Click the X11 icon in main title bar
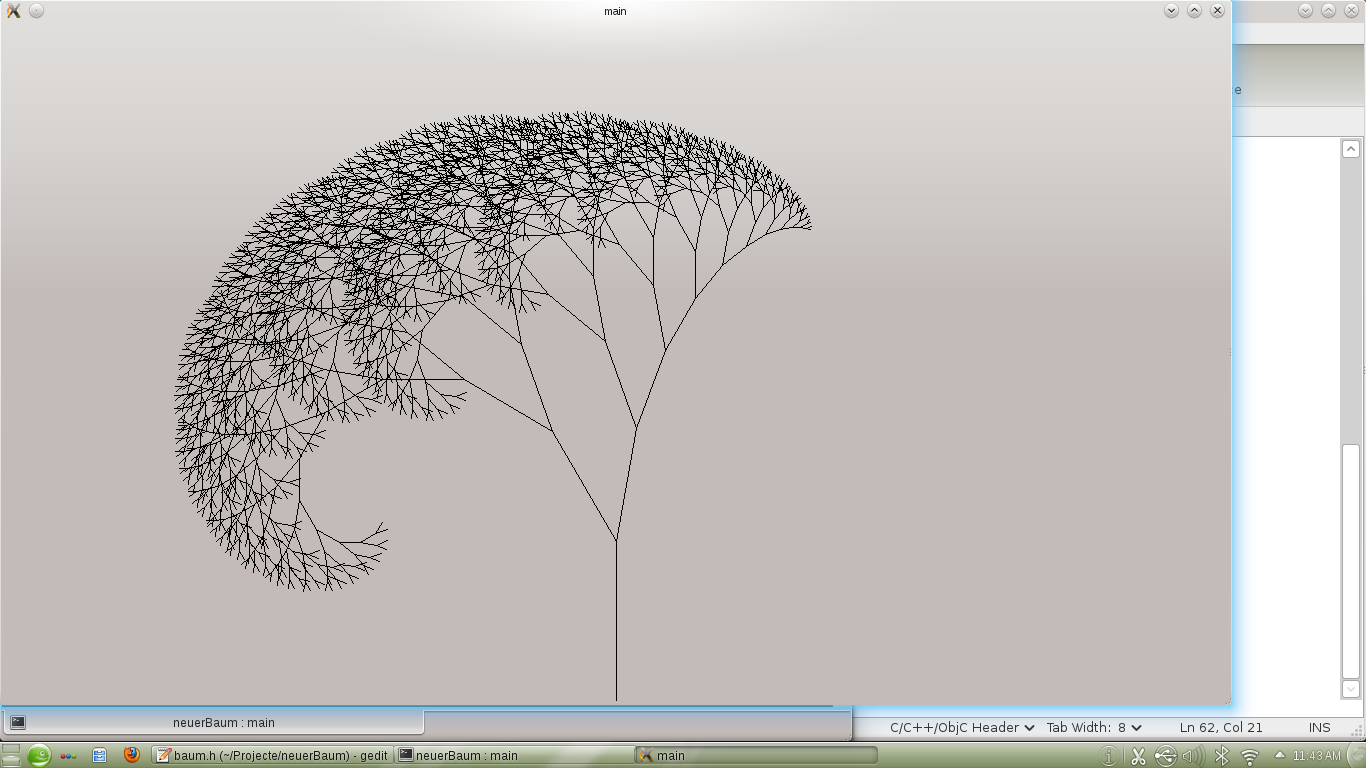1366x768 pixels. (14, 11)
